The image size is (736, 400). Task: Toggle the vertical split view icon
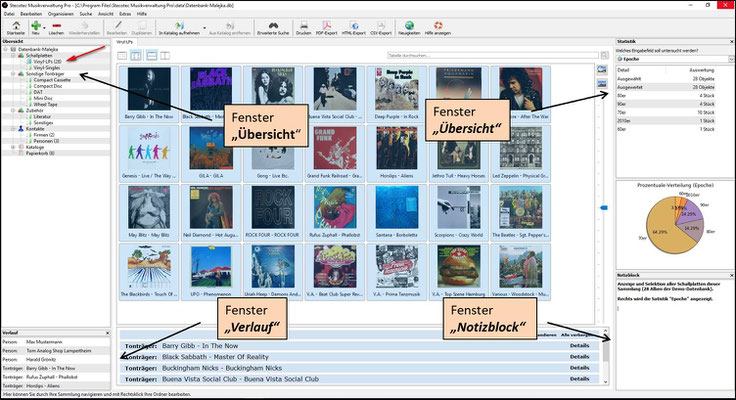[165, 56]
